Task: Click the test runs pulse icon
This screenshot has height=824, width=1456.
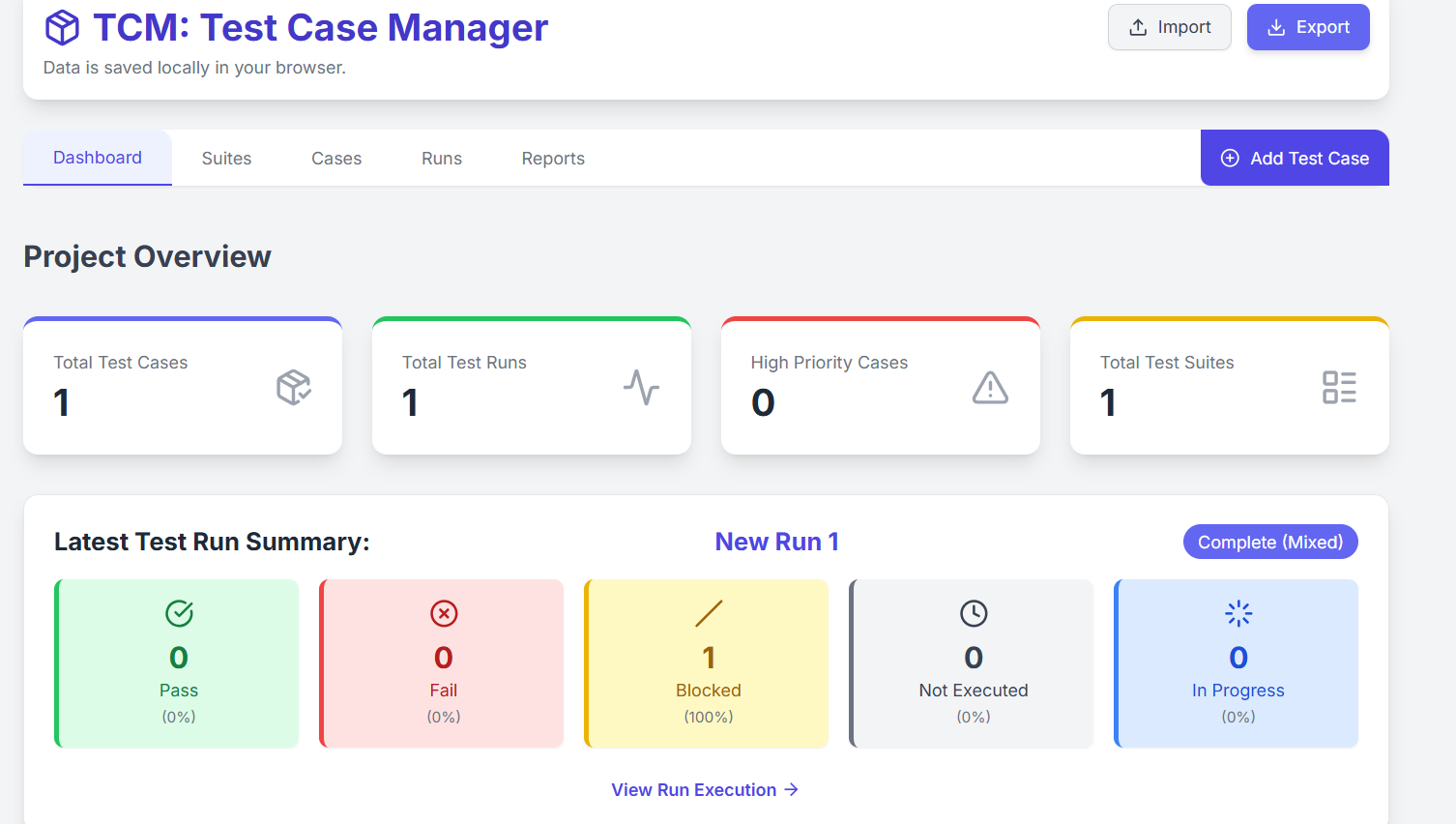Action: (x=642, y=386)
